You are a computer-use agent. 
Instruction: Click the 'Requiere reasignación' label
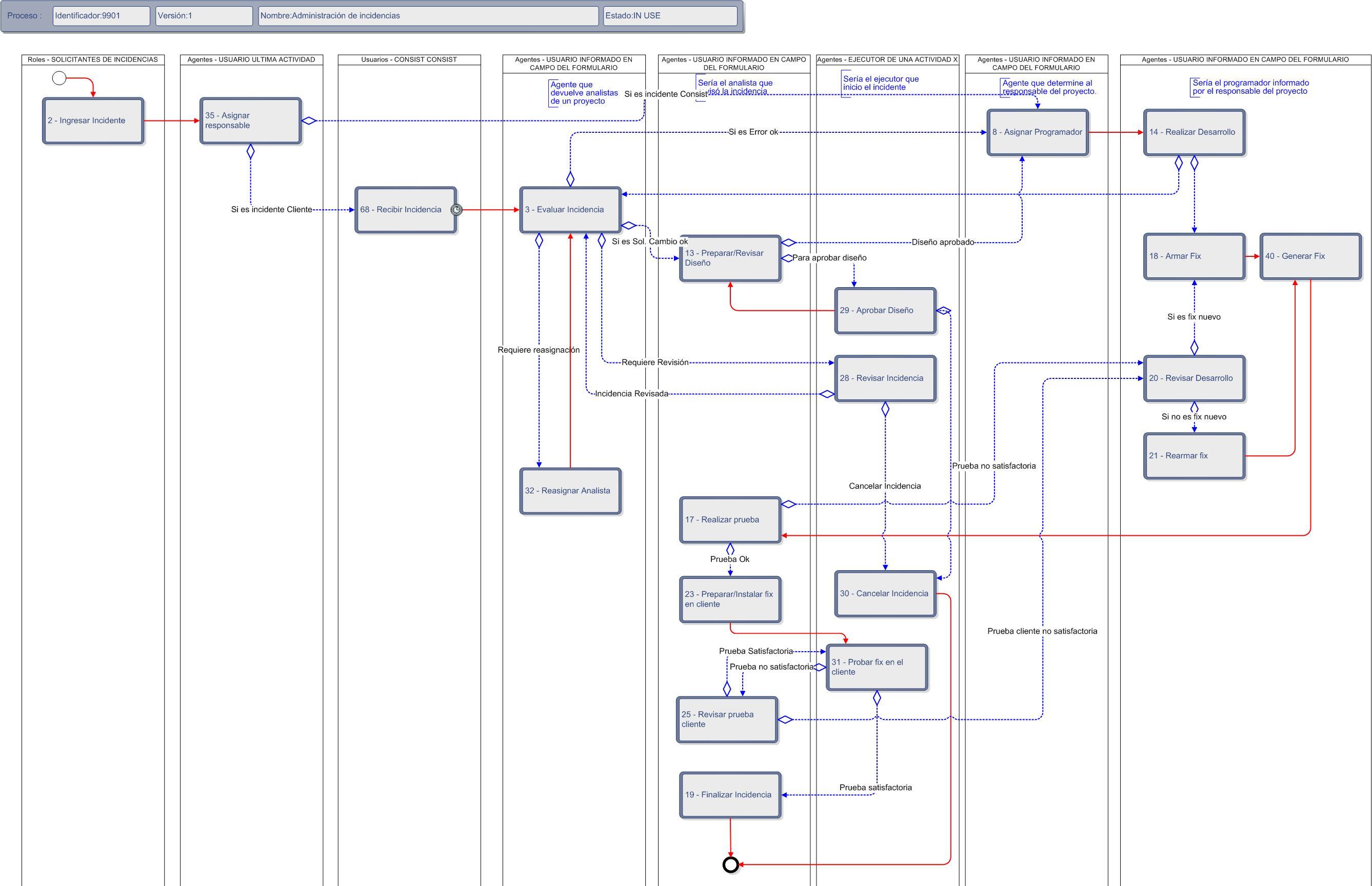[x=539, y=350]
